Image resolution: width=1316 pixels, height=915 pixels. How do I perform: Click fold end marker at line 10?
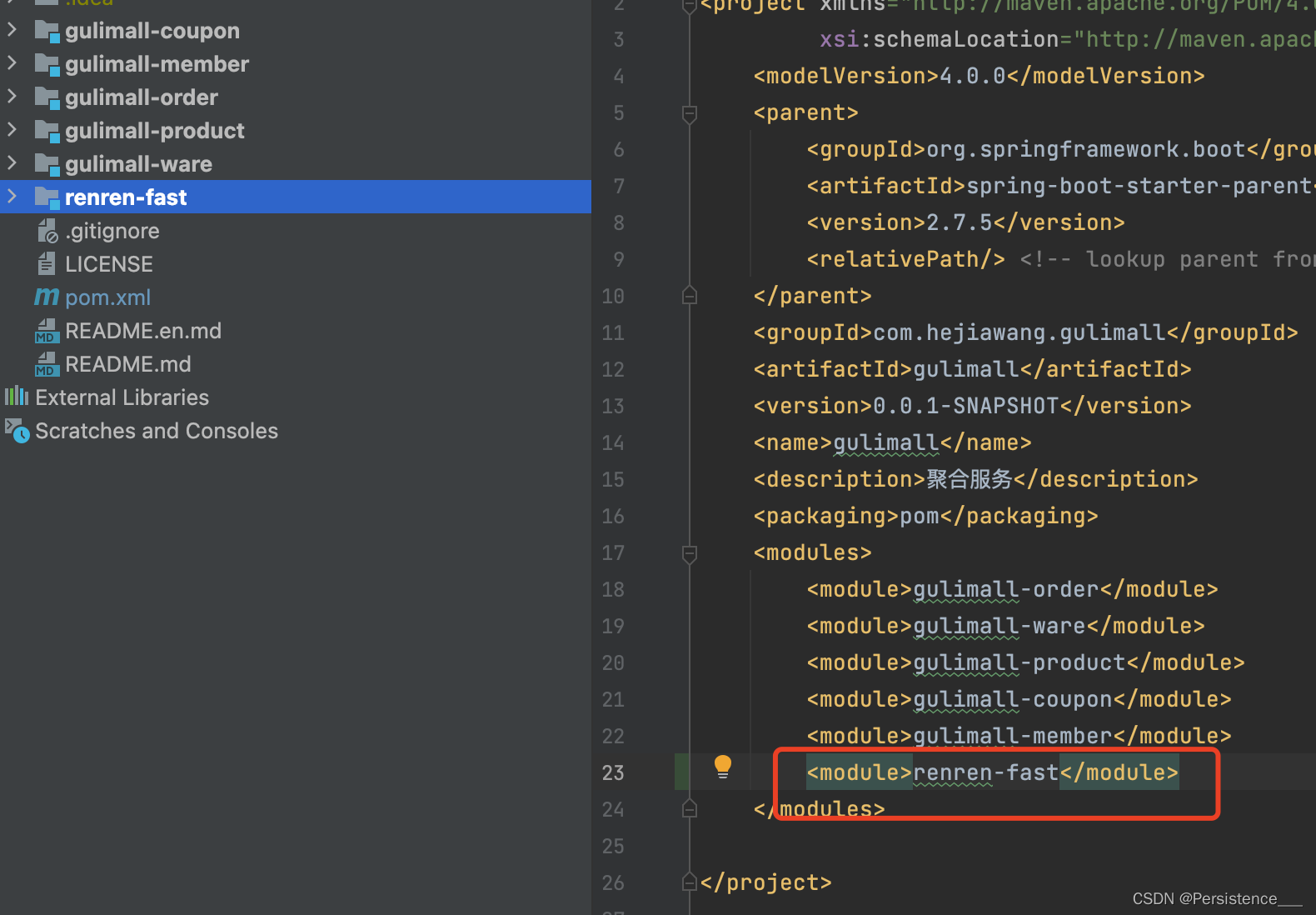[690, 296]
